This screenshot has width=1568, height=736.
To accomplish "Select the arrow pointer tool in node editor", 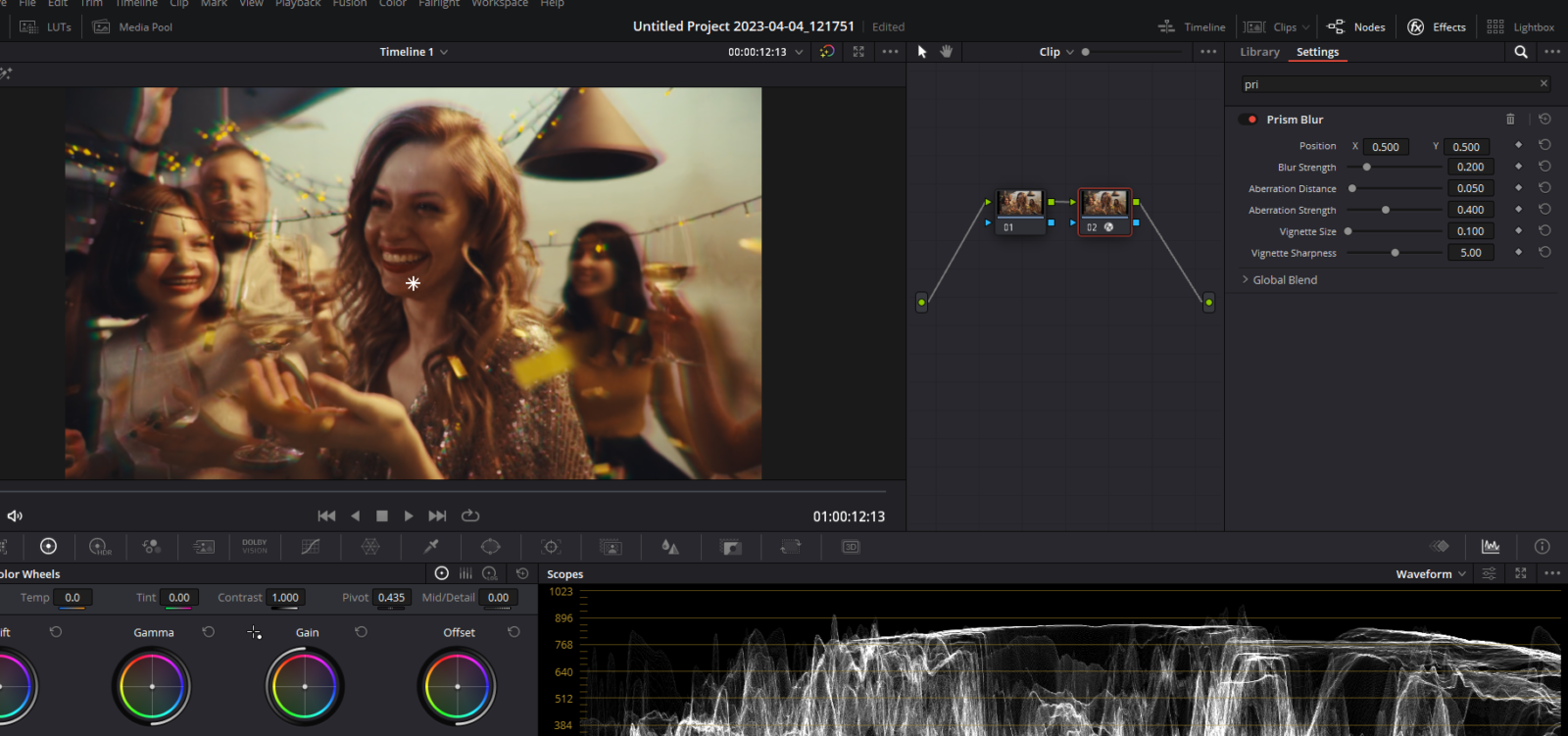I will (x=922, y=51).
